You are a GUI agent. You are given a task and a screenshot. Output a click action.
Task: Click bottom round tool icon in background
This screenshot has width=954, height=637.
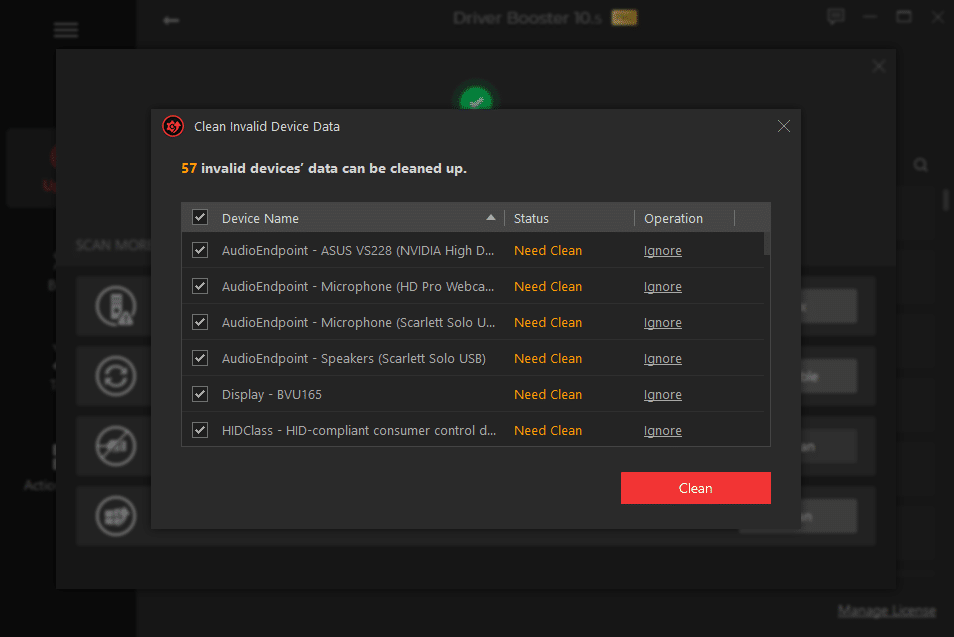pyautogui.click(x=116, y=516)
